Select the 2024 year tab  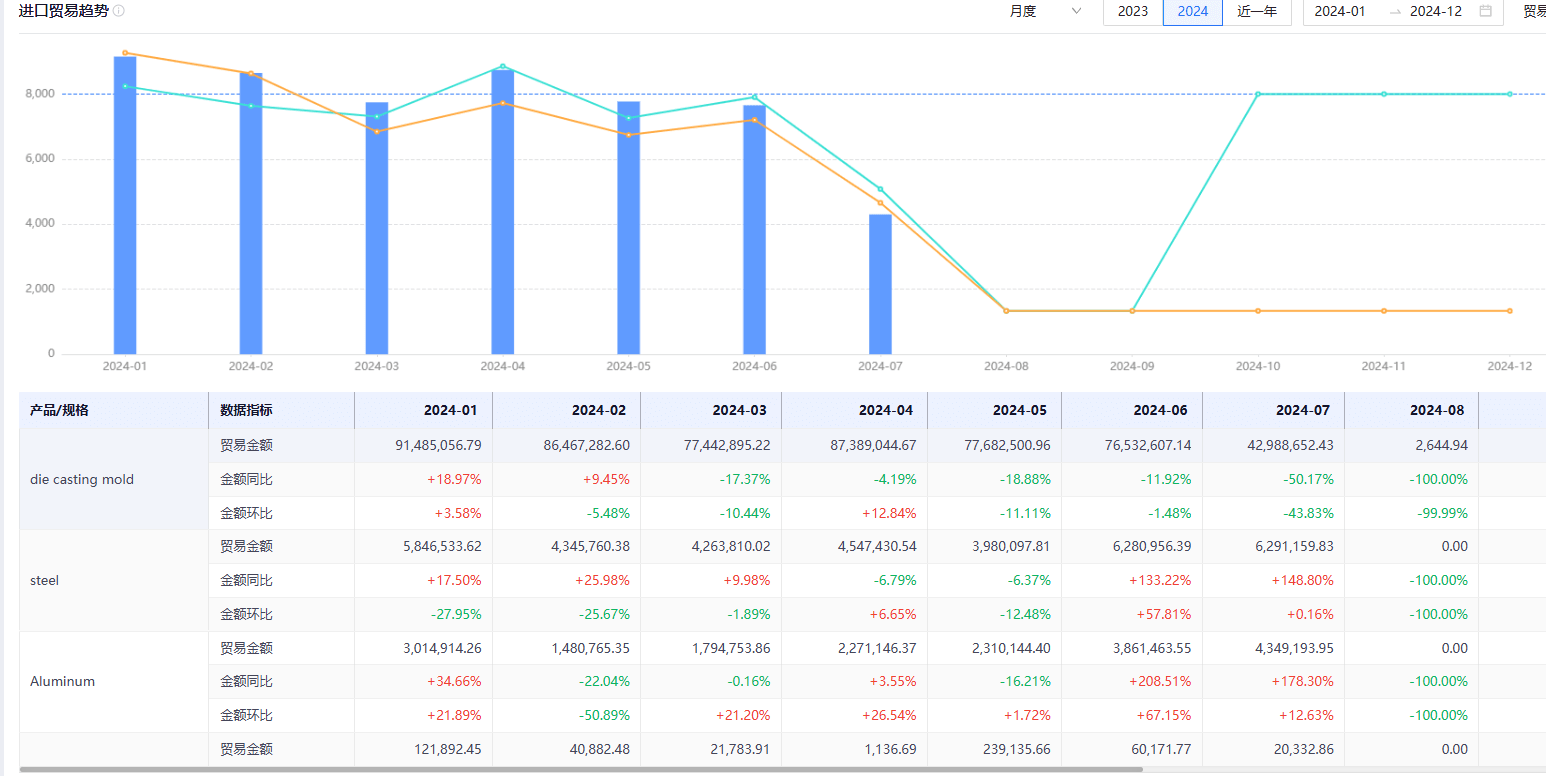[1192, 11]
